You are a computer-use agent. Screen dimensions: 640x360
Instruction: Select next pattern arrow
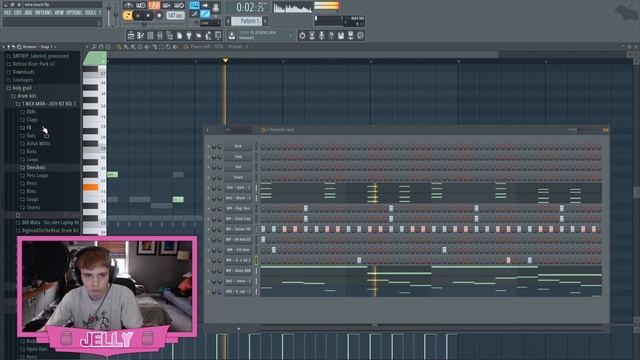(x=265, y=21)
